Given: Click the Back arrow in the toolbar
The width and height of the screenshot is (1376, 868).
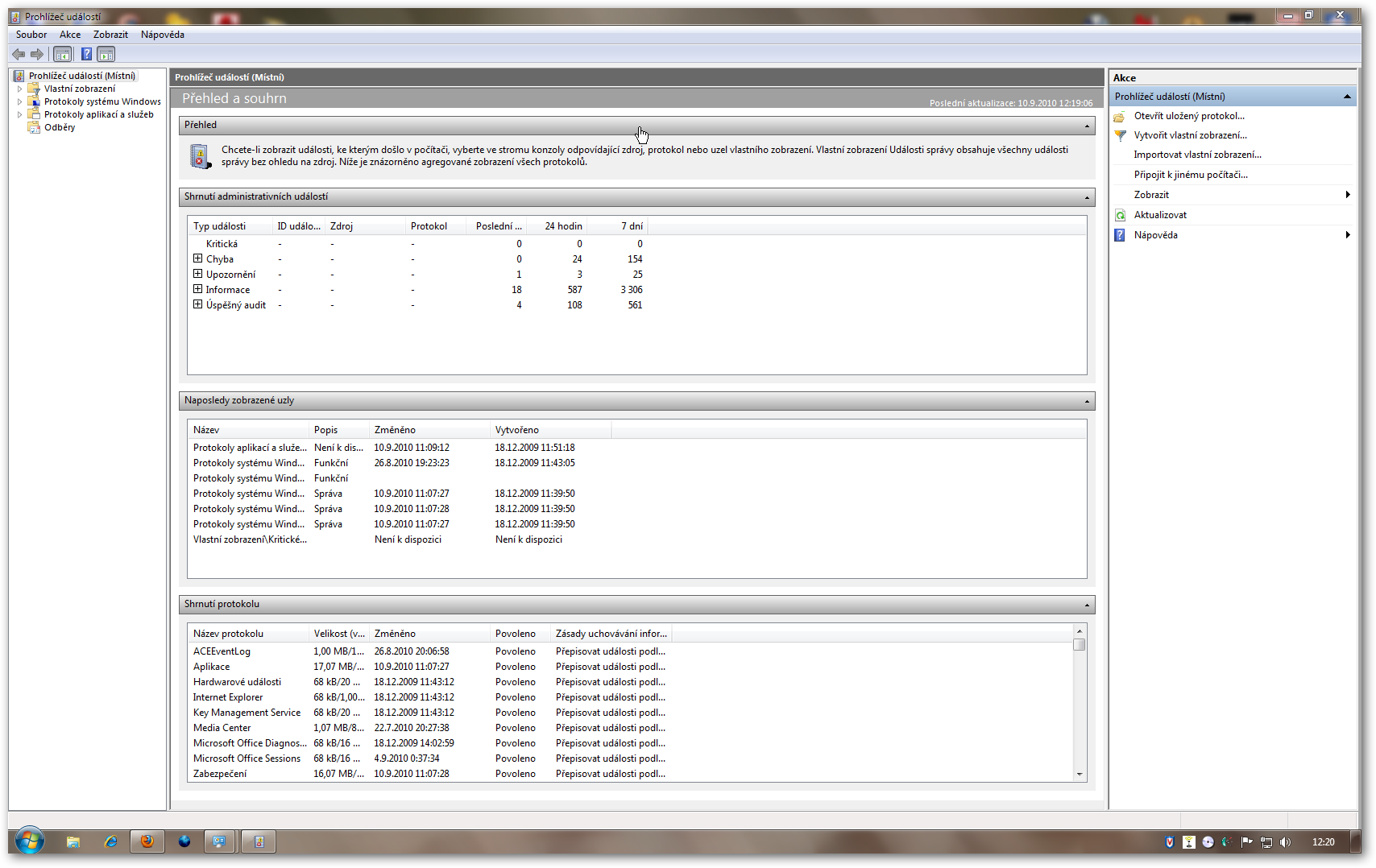Looking at the screenshot, I should 19,54.
